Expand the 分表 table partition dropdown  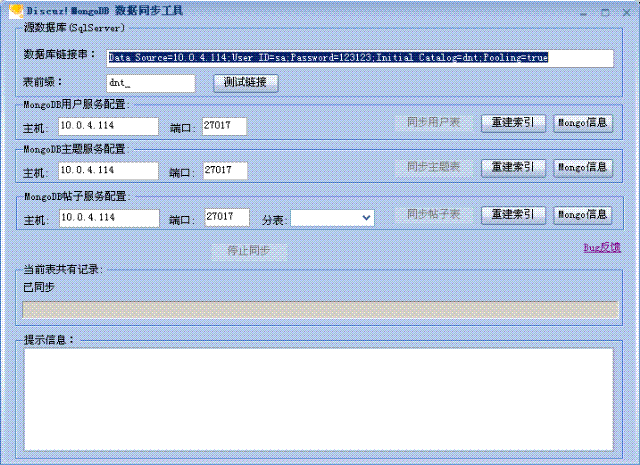pyautogui.click(x=366, y=218)
